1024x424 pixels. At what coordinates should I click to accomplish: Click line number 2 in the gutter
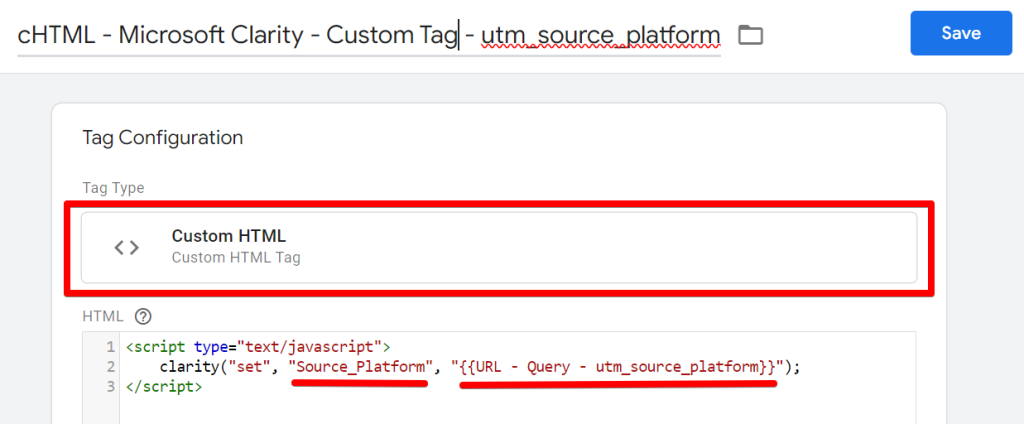[x=110, y=367]
